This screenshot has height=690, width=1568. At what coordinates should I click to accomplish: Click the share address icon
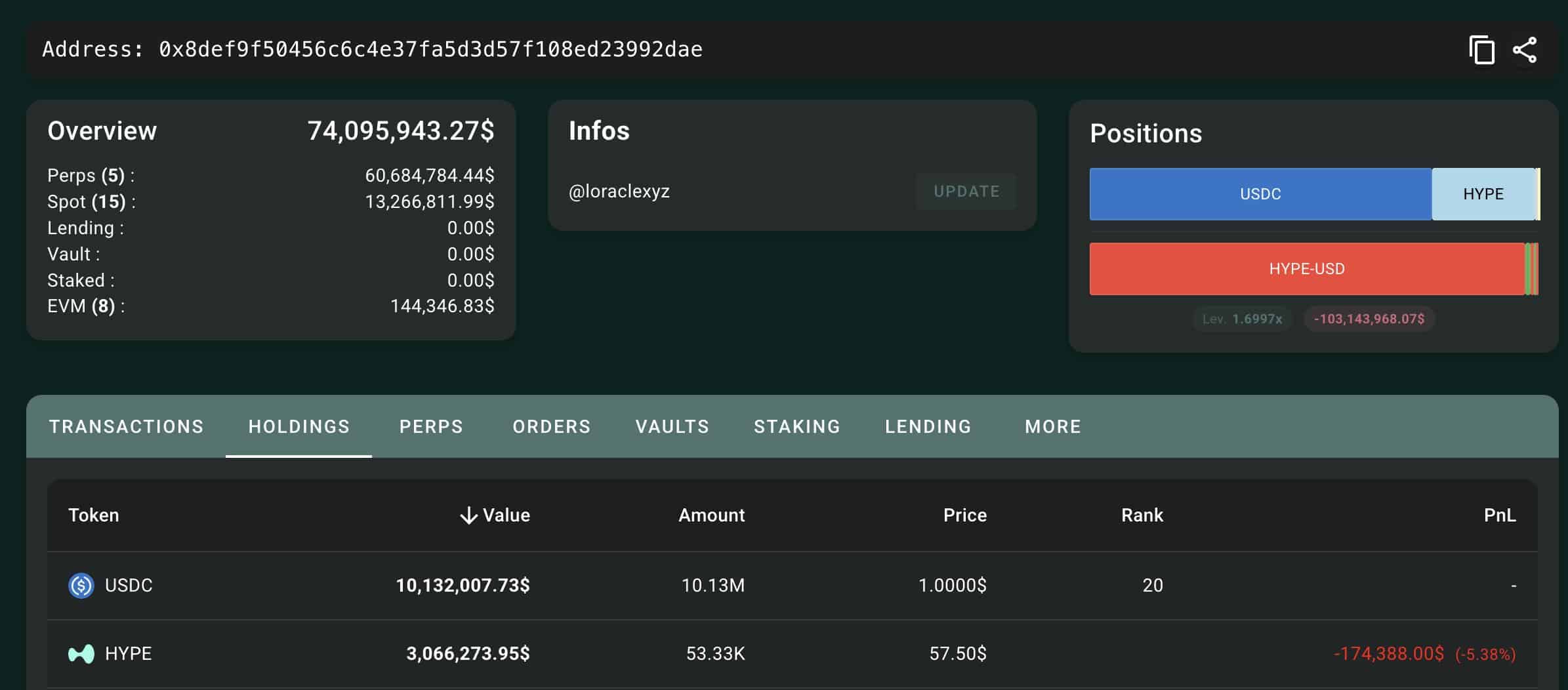coord(1525,50)
